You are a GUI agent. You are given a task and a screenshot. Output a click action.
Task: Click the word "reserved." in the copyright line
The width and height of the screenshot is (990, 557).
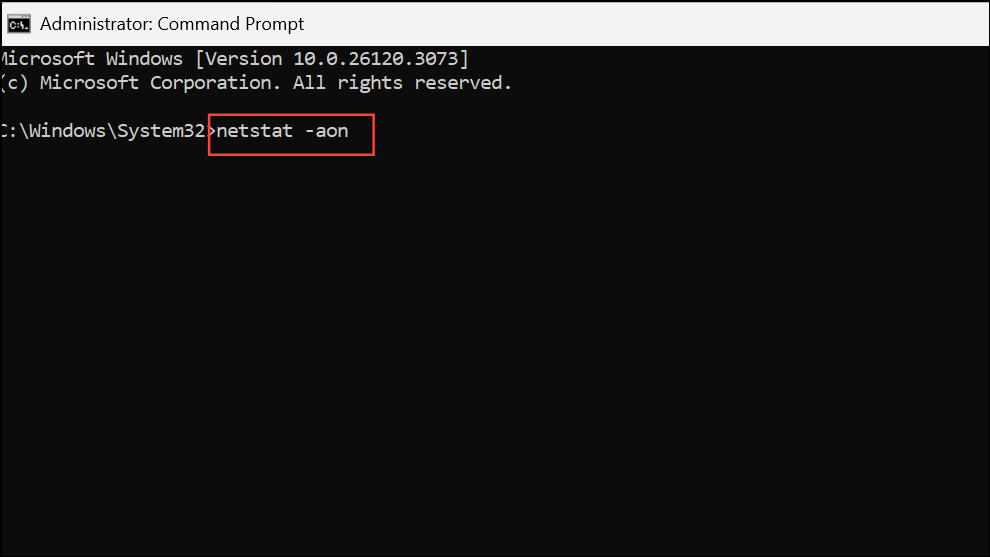tap(463, 83)
